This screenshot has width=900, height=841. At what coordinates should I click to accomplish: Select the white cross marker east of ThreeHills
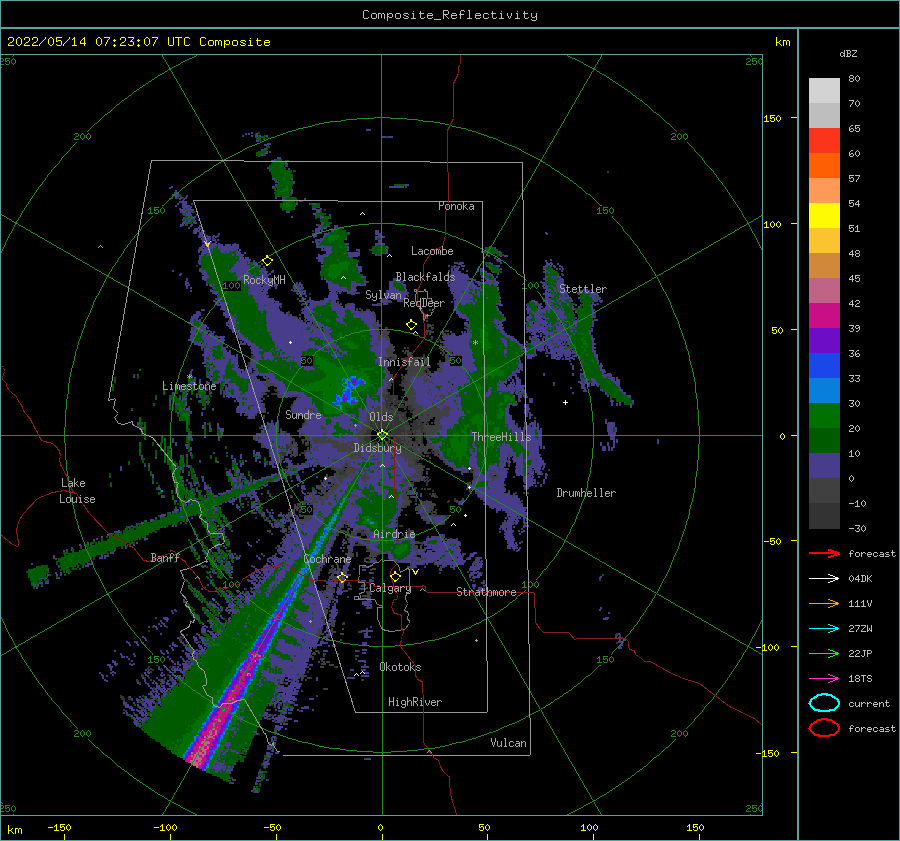tap(565, 402)
